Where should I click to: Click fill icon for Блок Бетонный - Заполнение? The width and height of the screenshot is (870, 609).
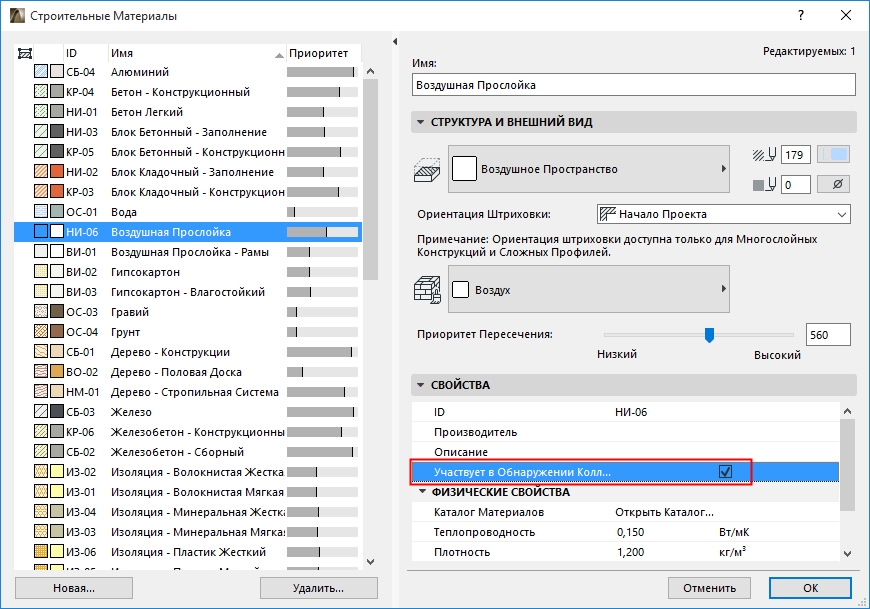(x=41, y=131)
